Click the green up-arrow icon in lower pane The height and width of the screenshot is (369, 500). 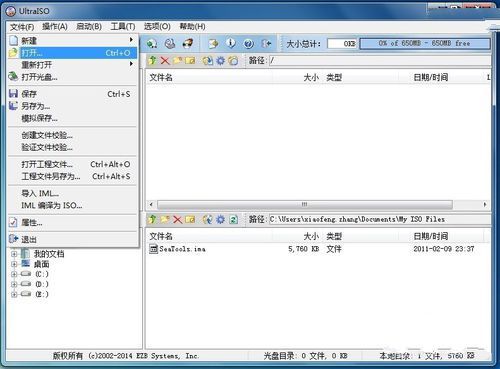(153, 219)
